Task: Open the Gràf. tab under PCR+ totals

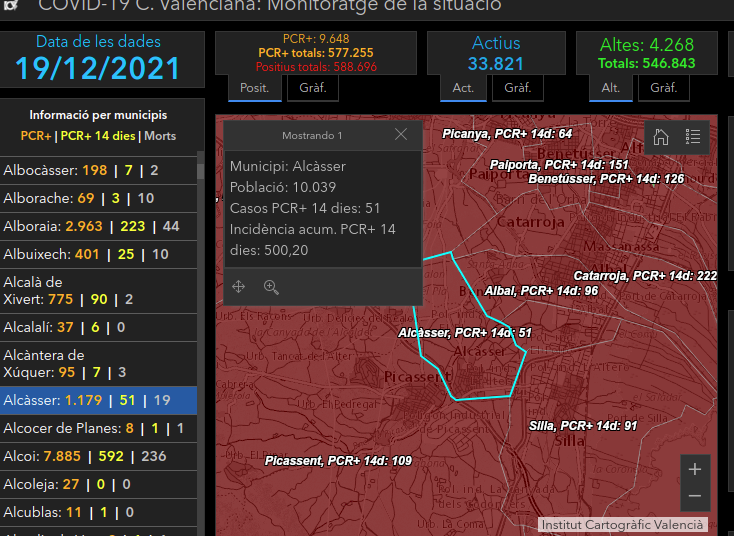Action: (313, 88)
